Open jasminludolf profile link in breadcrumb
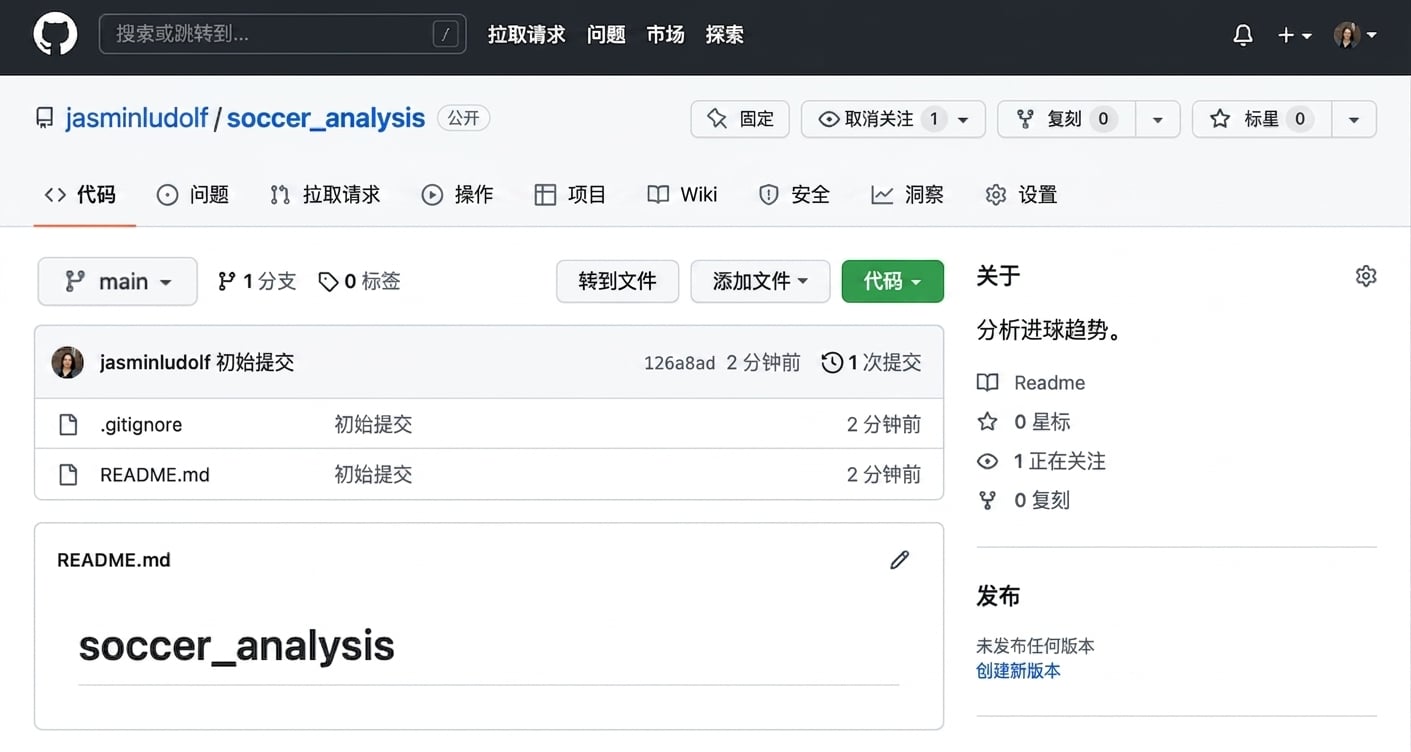 point(137,118)
